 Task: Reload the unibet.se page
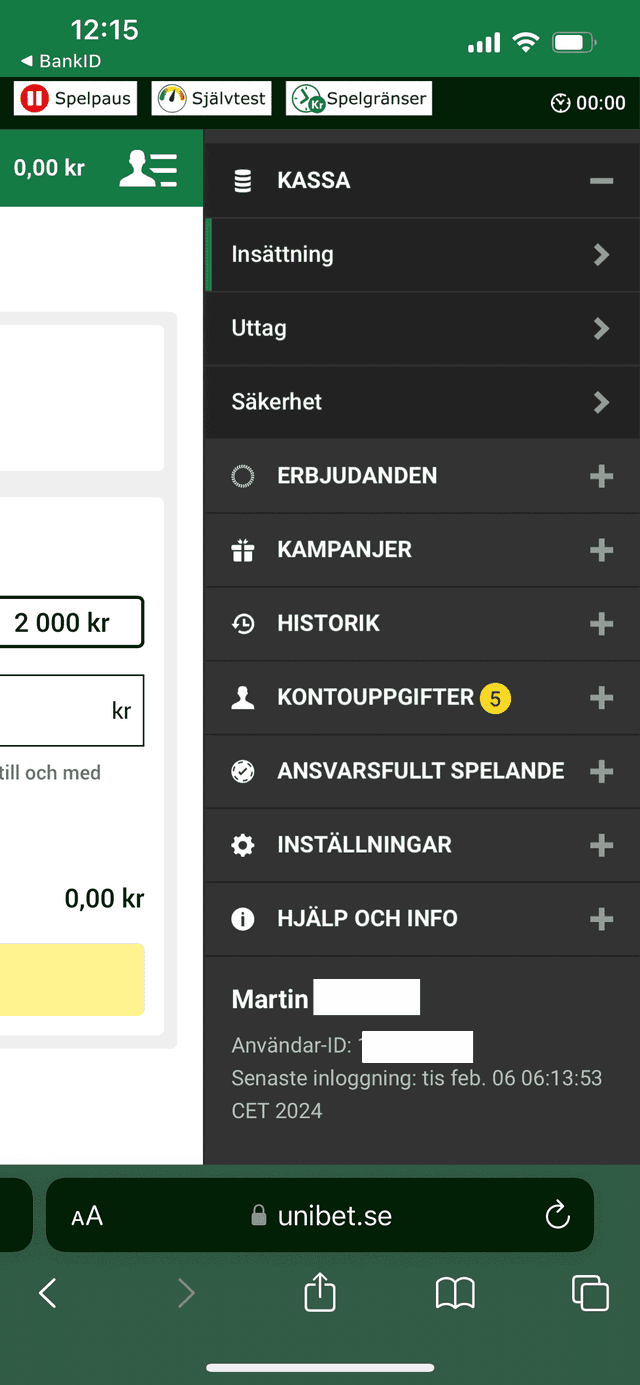pyautogui.click(x=557, y=1216)
